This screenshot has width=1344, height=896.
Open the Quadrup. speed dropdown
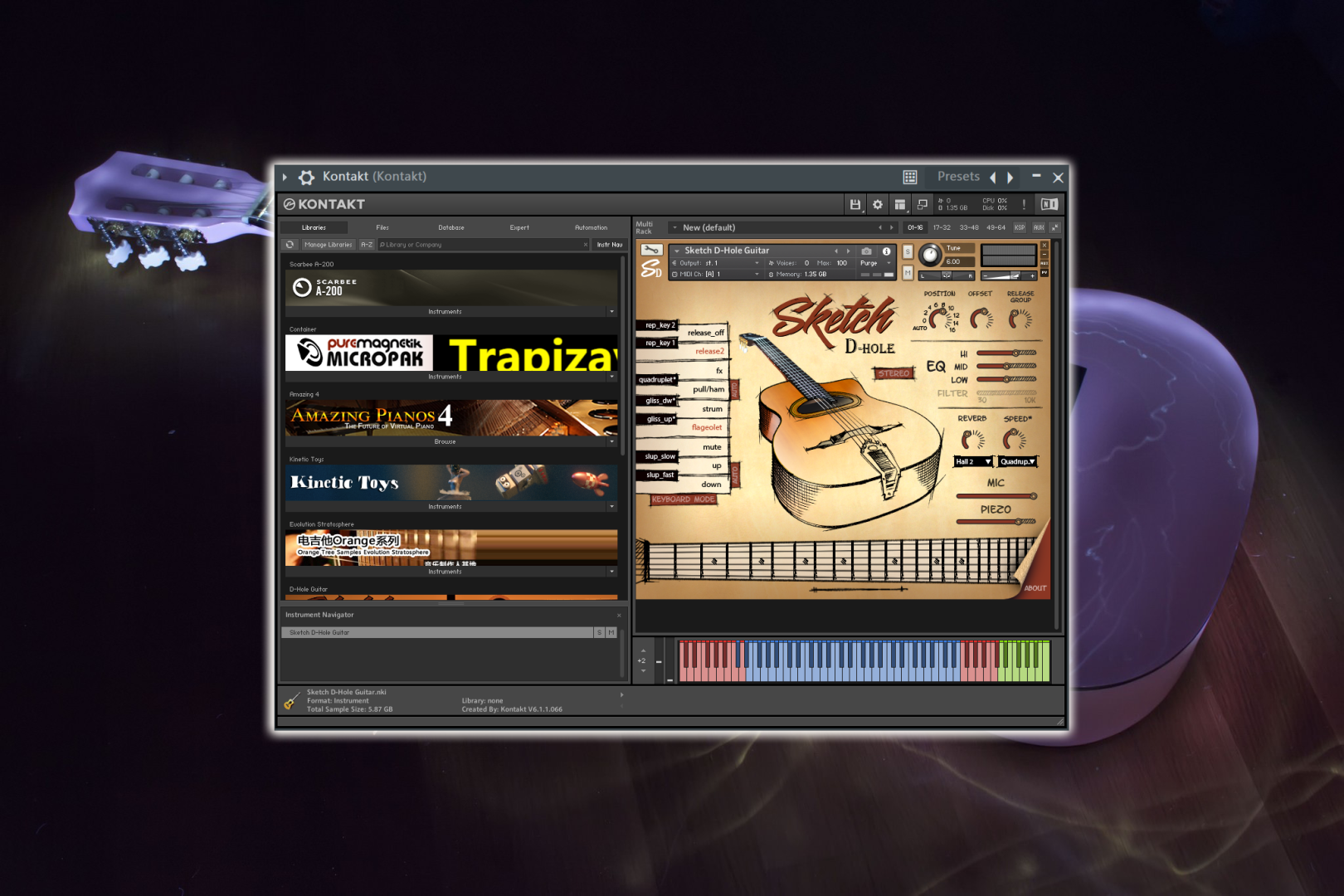pos(1017,461)
